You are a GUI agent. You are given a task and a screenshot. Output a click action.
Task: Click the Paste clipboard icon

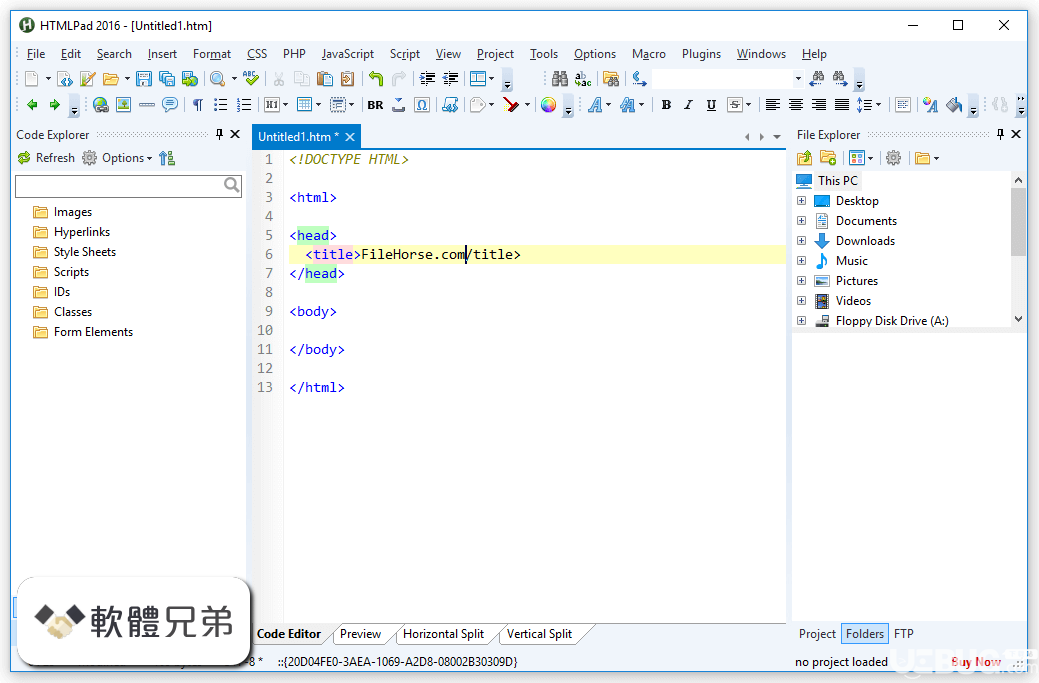pos(325,79)
